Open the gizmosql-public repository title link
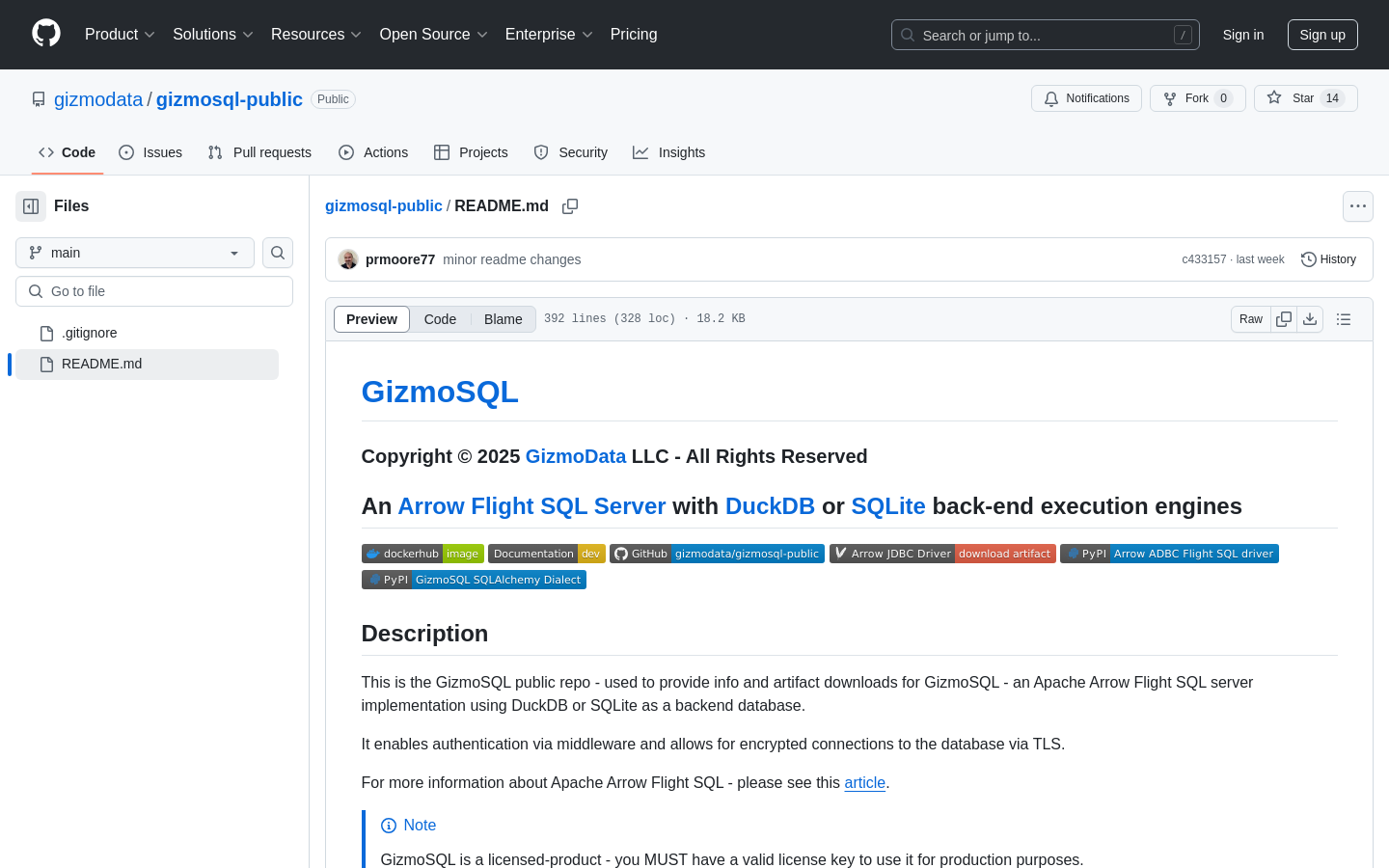The image size is (1389, 868). tap(230, 99)
